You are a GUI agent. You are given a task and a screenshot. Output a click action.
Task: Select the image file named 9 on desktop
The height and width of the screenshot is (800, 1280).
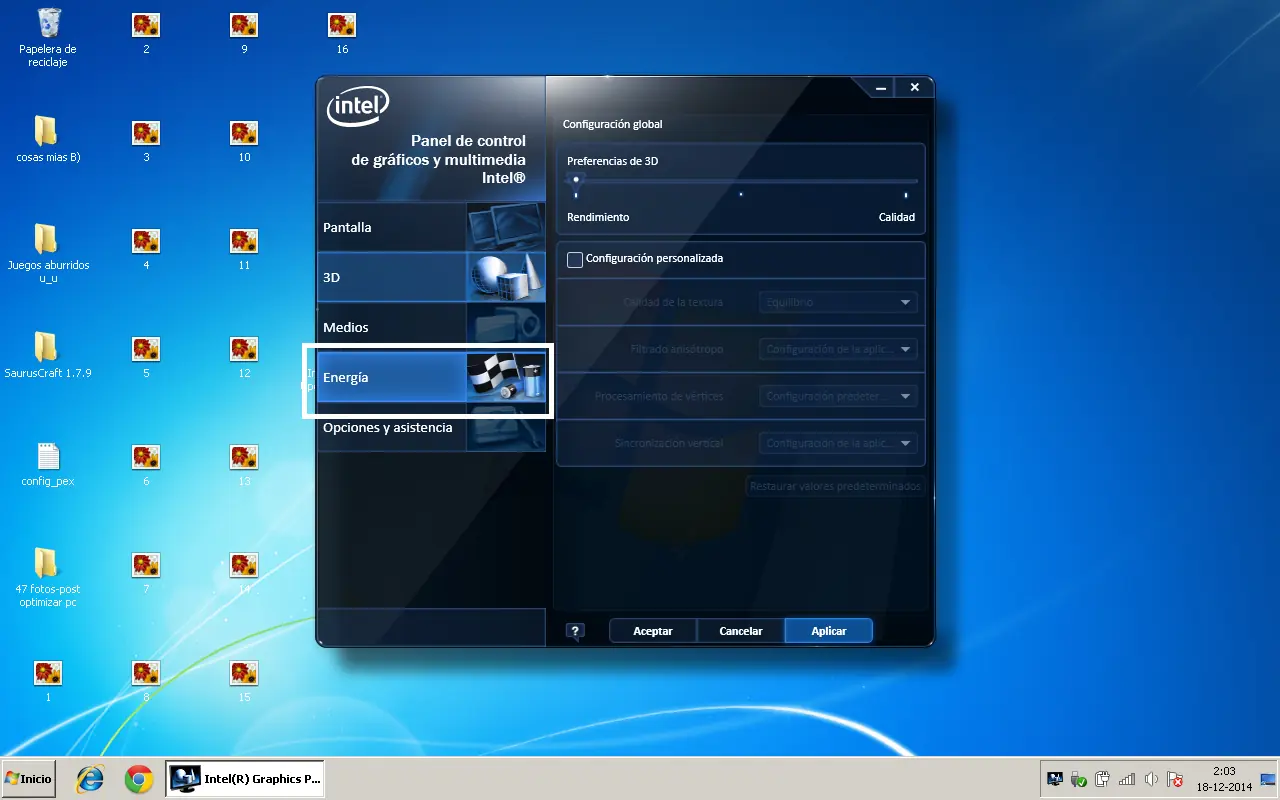coord(244,32)
